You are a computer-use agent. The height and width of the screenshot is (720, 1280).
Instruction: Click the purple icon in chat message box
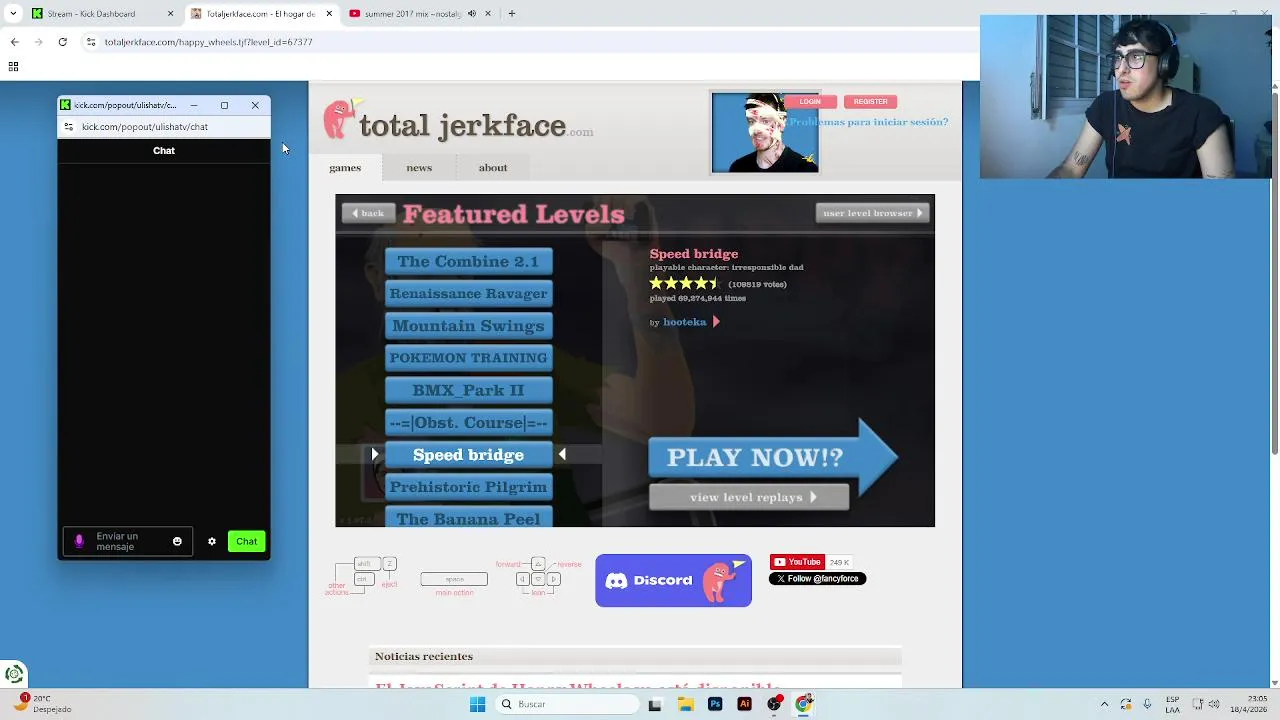coord(79,542)
